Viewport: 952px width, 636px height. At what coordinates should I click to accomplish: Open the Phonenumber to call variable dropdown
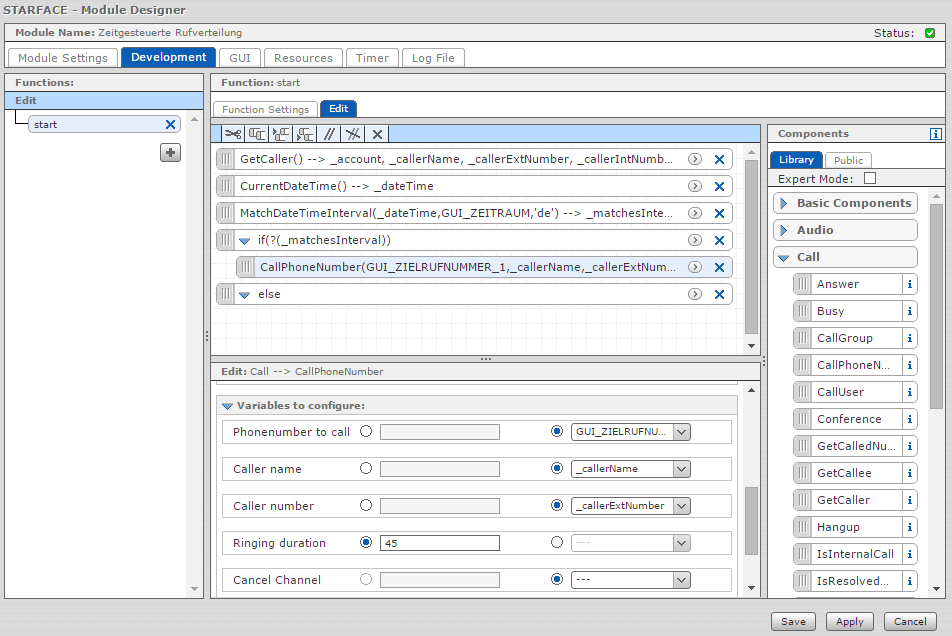681,432
